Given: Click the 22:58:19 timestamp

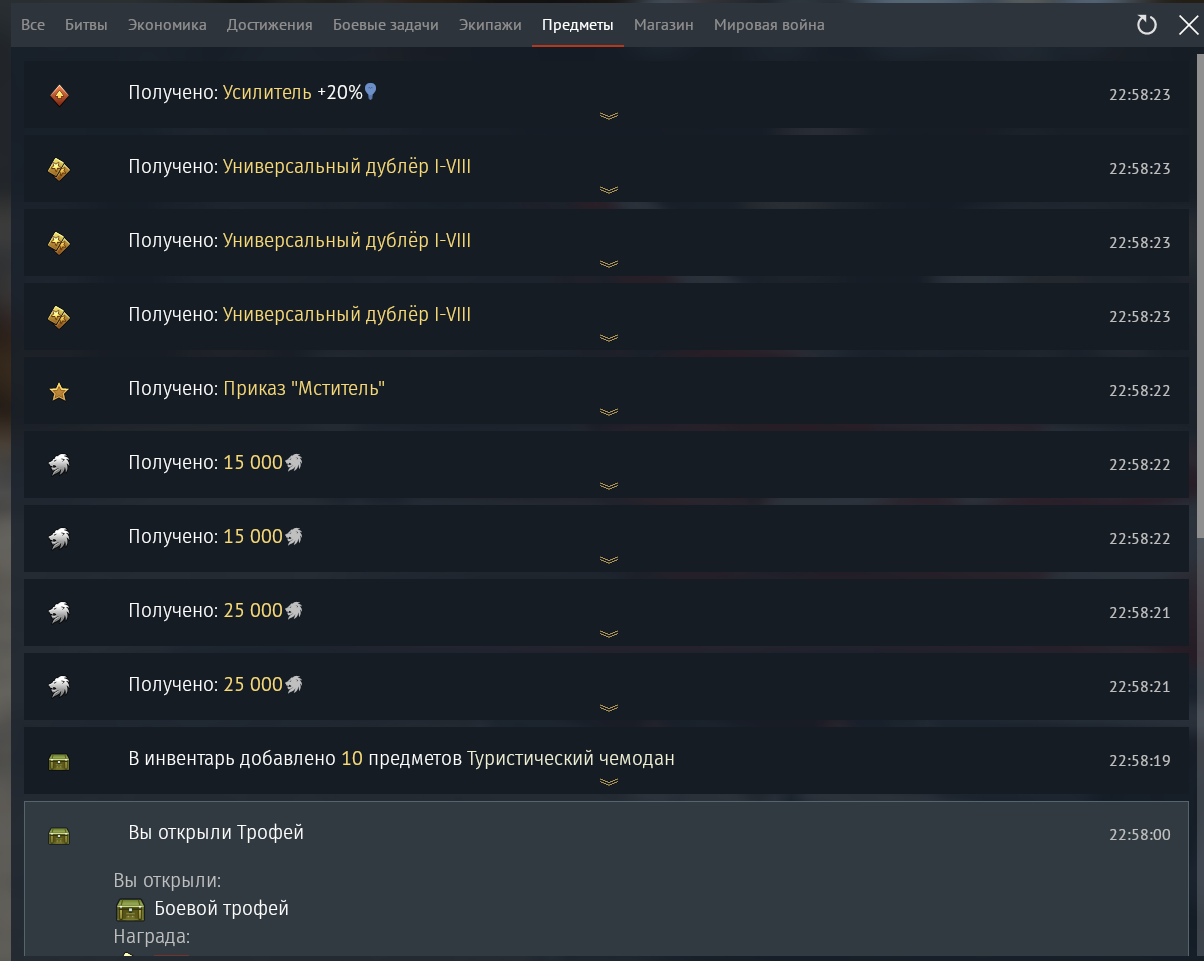Looking at the screenshot, I should tap(1140, 761).
